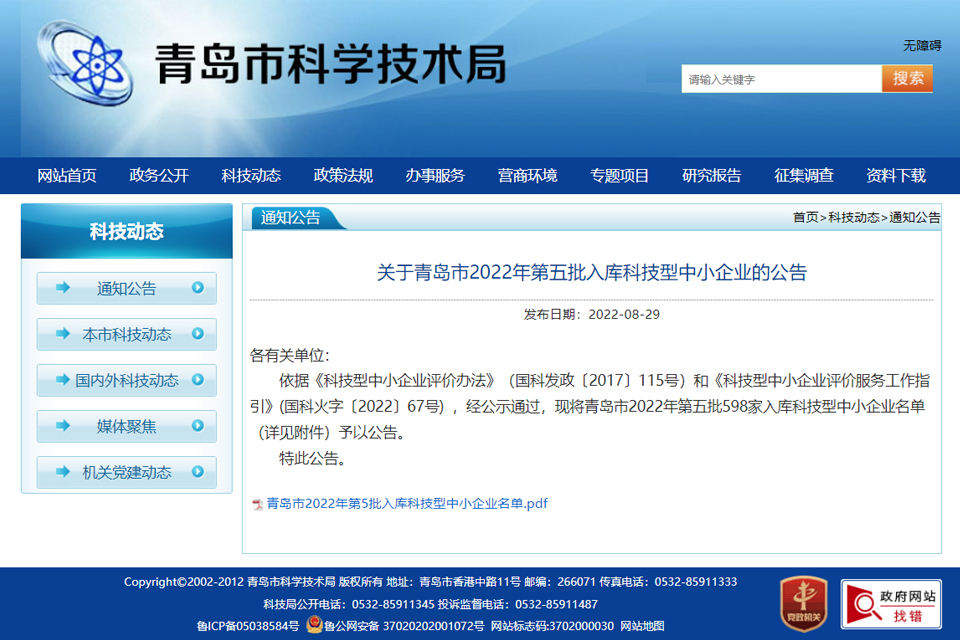Click the 科技动态 sidebar panel header
The width and height of the screenshot is (960, 640).
127,231
